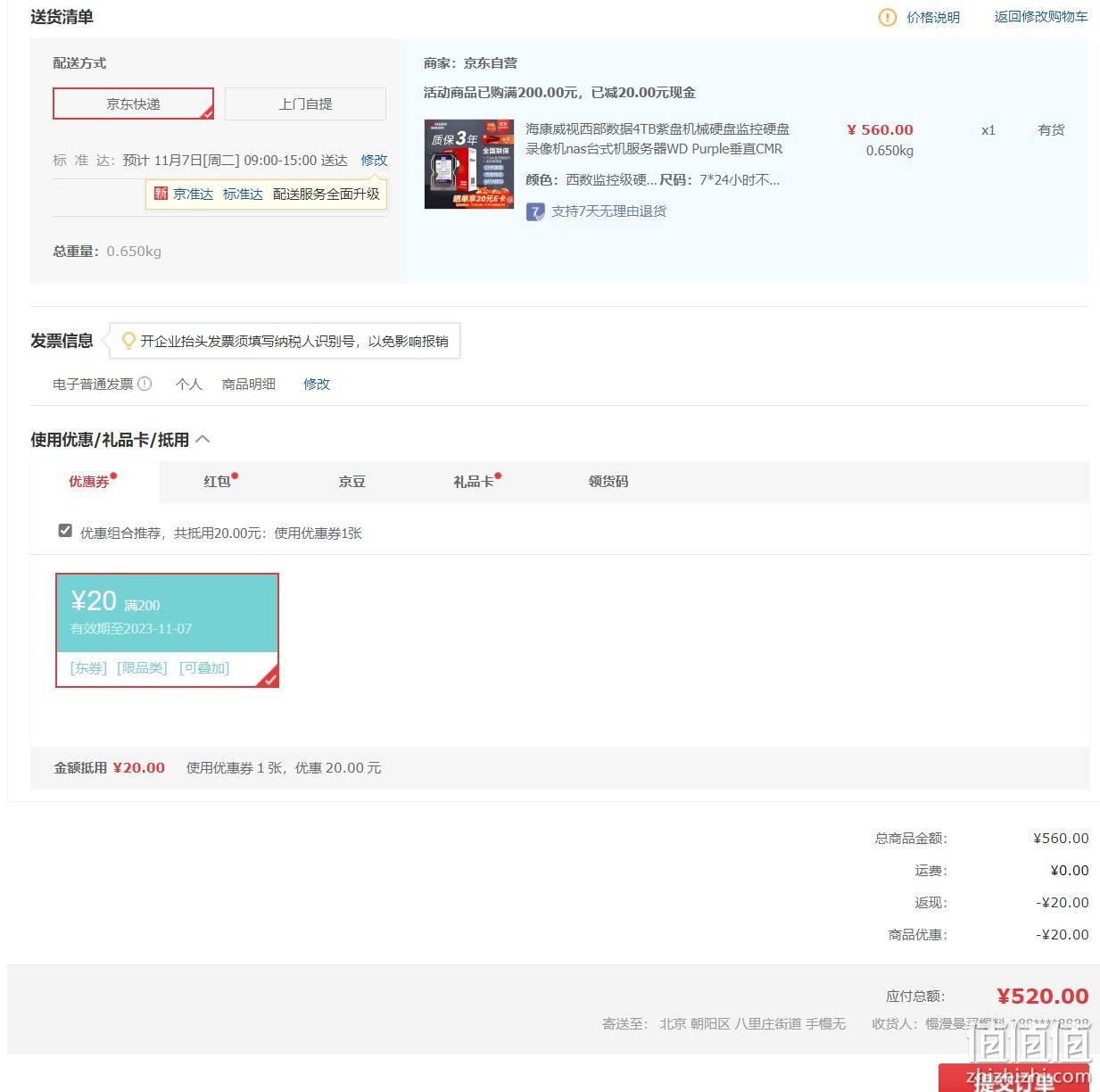Screen dimensions: 1100x1092
Task: Return to cart via 返回修改购物车
Action: click(x=1041, y=17)
